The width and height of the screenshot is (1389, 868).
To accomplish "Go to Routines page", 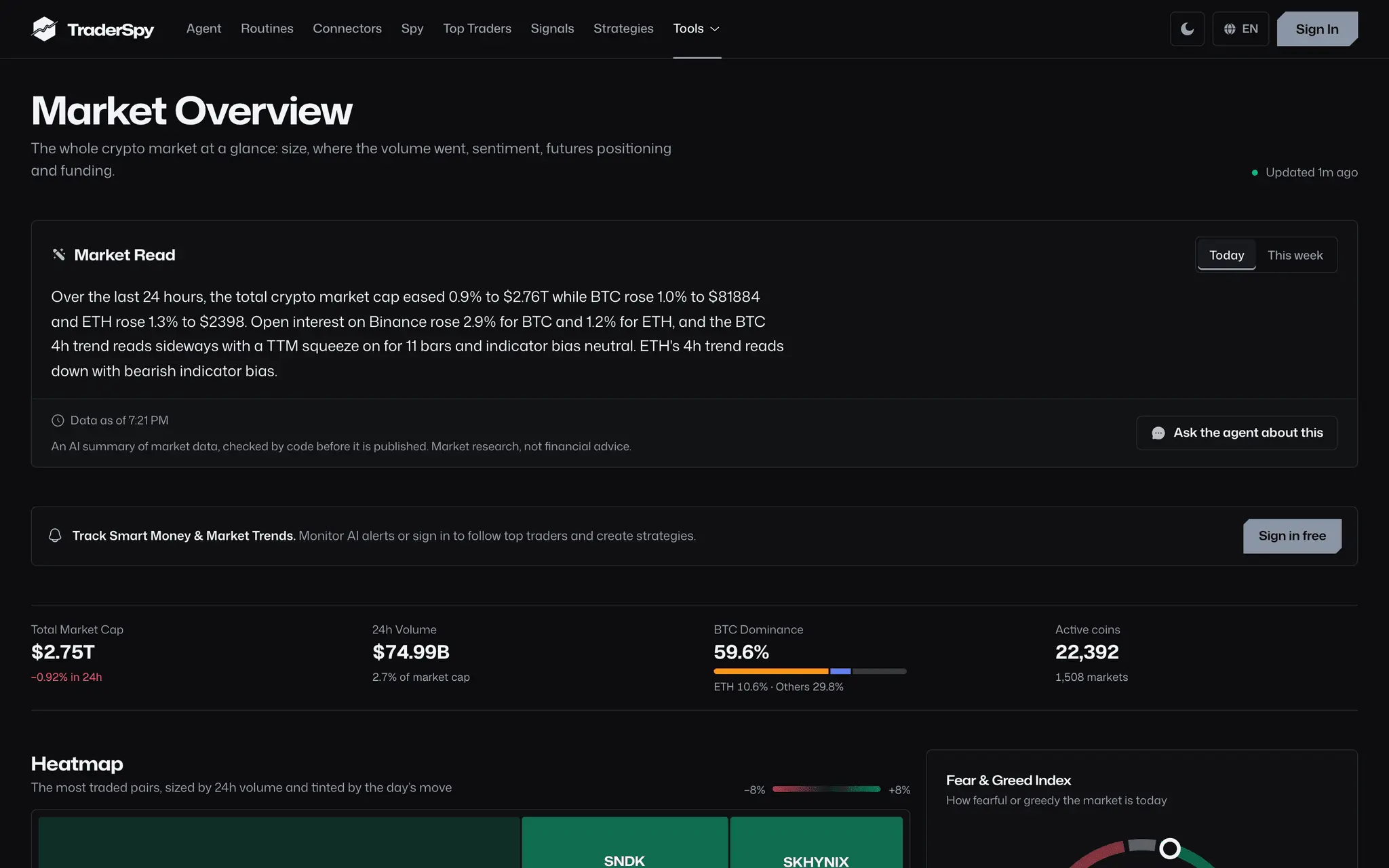I will click(267, 28).
